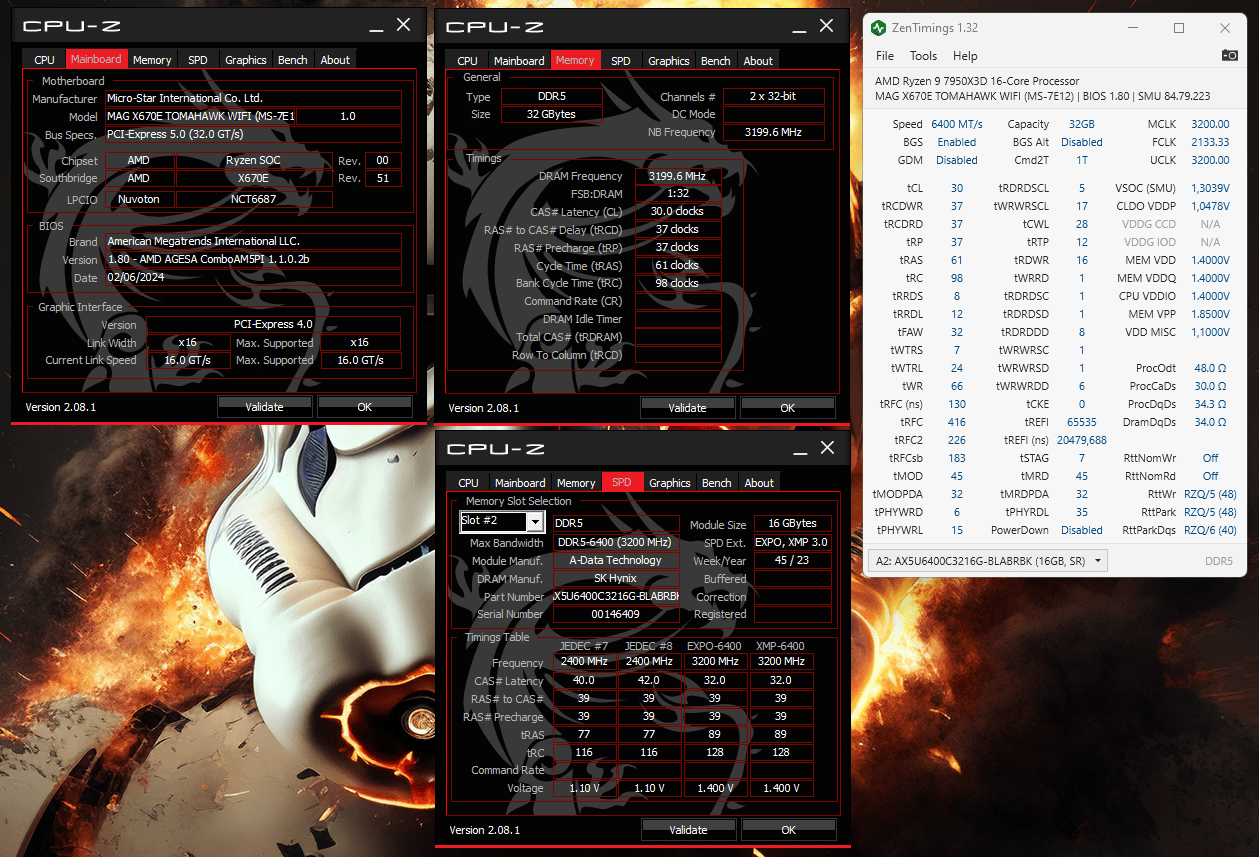
Task: Select CPU tab in the SPD CPU-Z window
Action: (x=468, y=482)
